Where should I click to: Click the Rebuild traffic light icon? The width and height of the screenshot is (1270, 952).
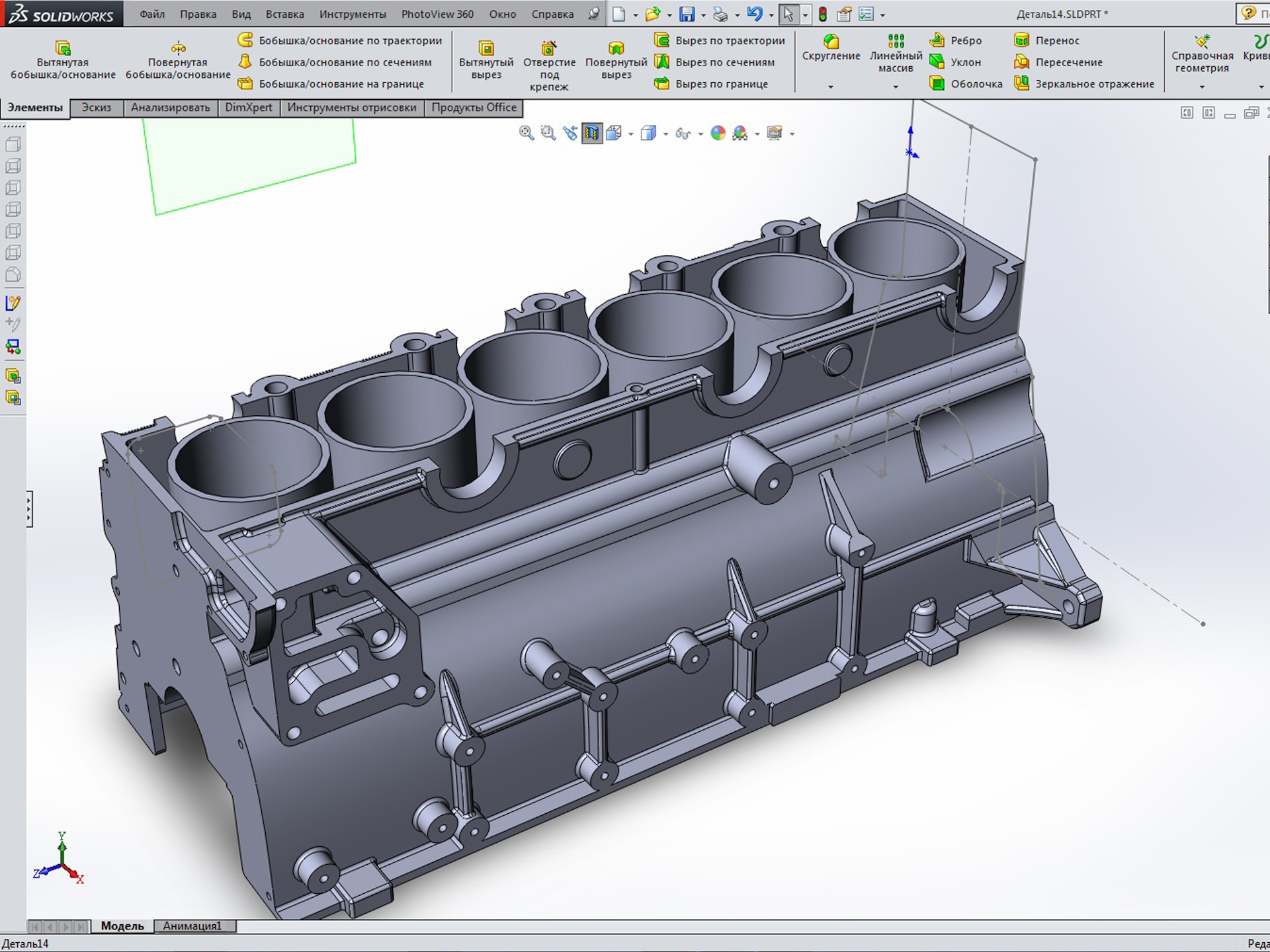[x=823, y=14]
